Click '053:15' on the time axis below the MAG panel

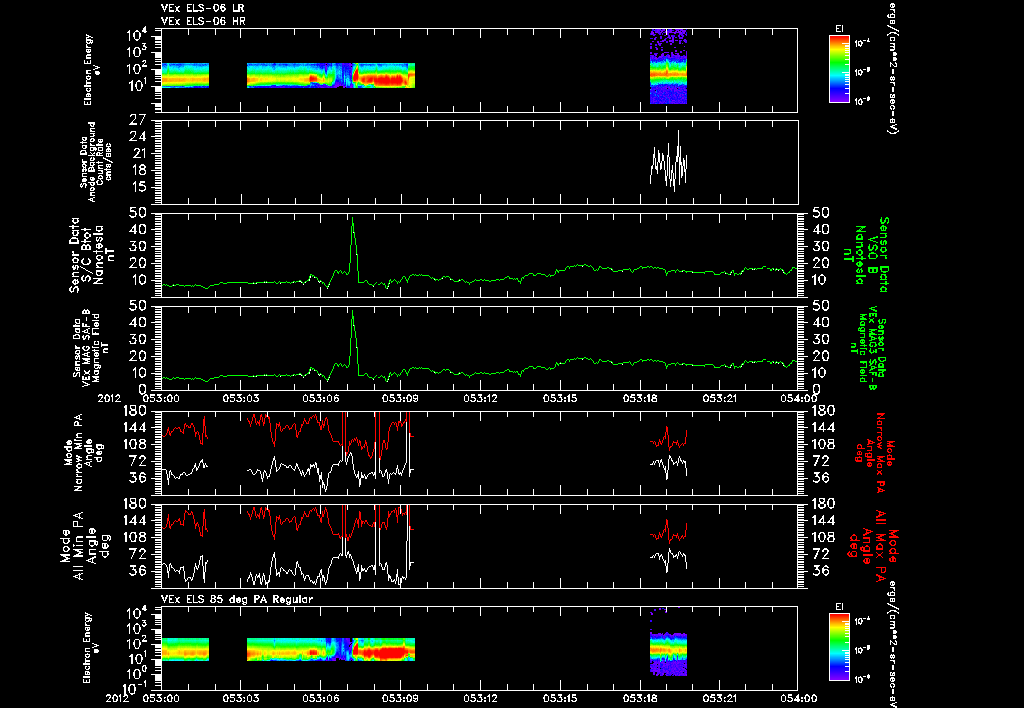coord(562,398)
